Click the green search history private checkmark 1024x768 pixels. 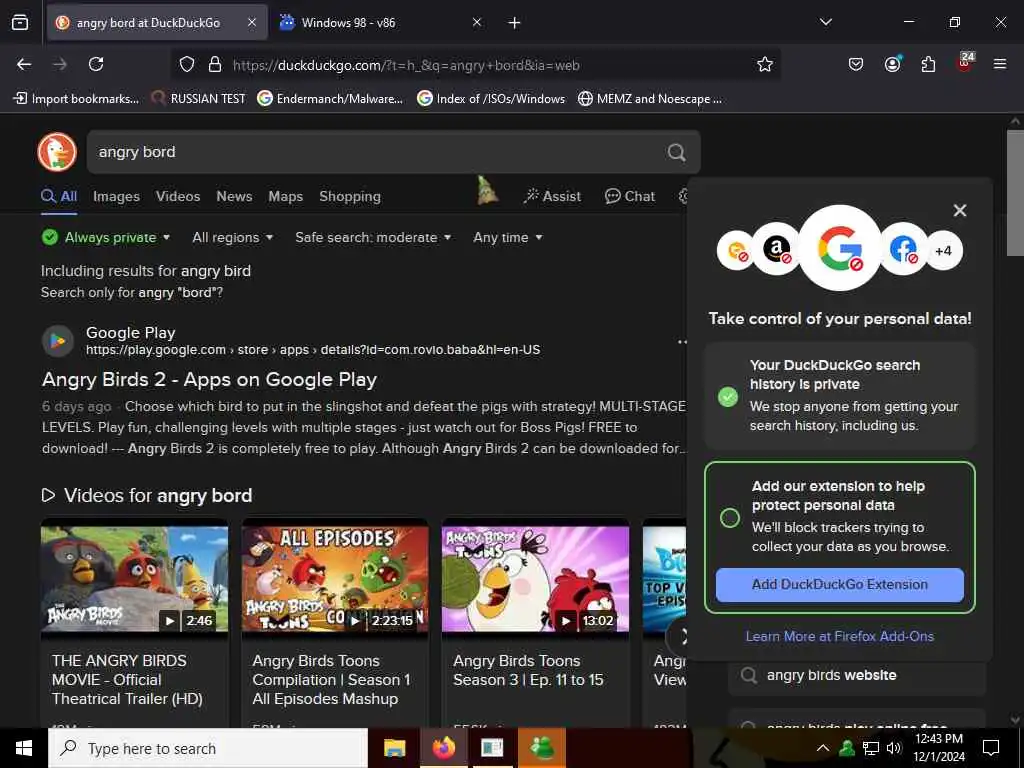click(x=728, y=396)
